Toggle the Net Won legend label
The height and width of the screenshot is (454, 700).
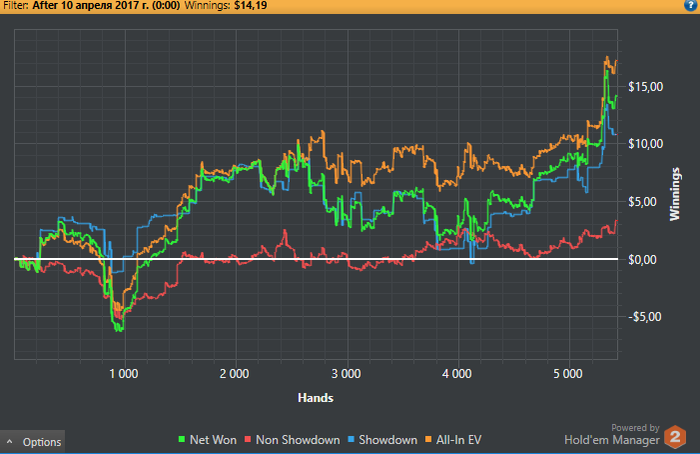pos(213,440)
